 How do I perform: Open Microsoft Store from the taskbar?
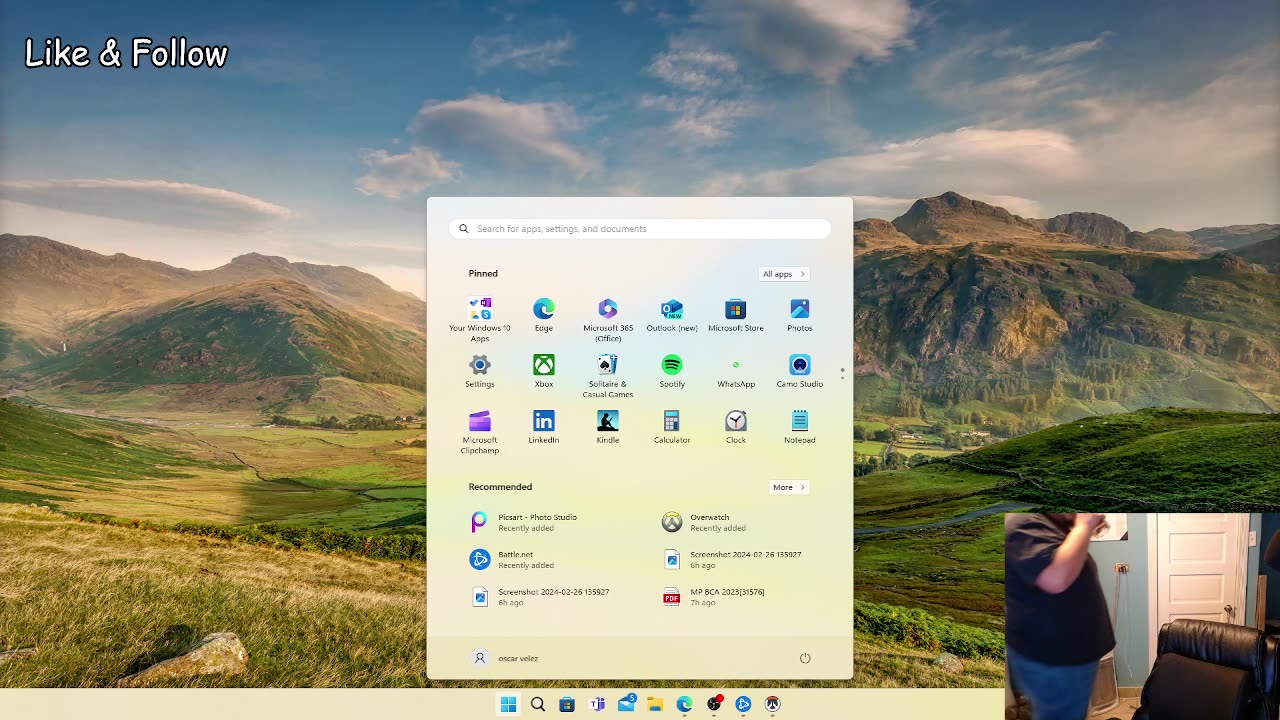(567, 704)
